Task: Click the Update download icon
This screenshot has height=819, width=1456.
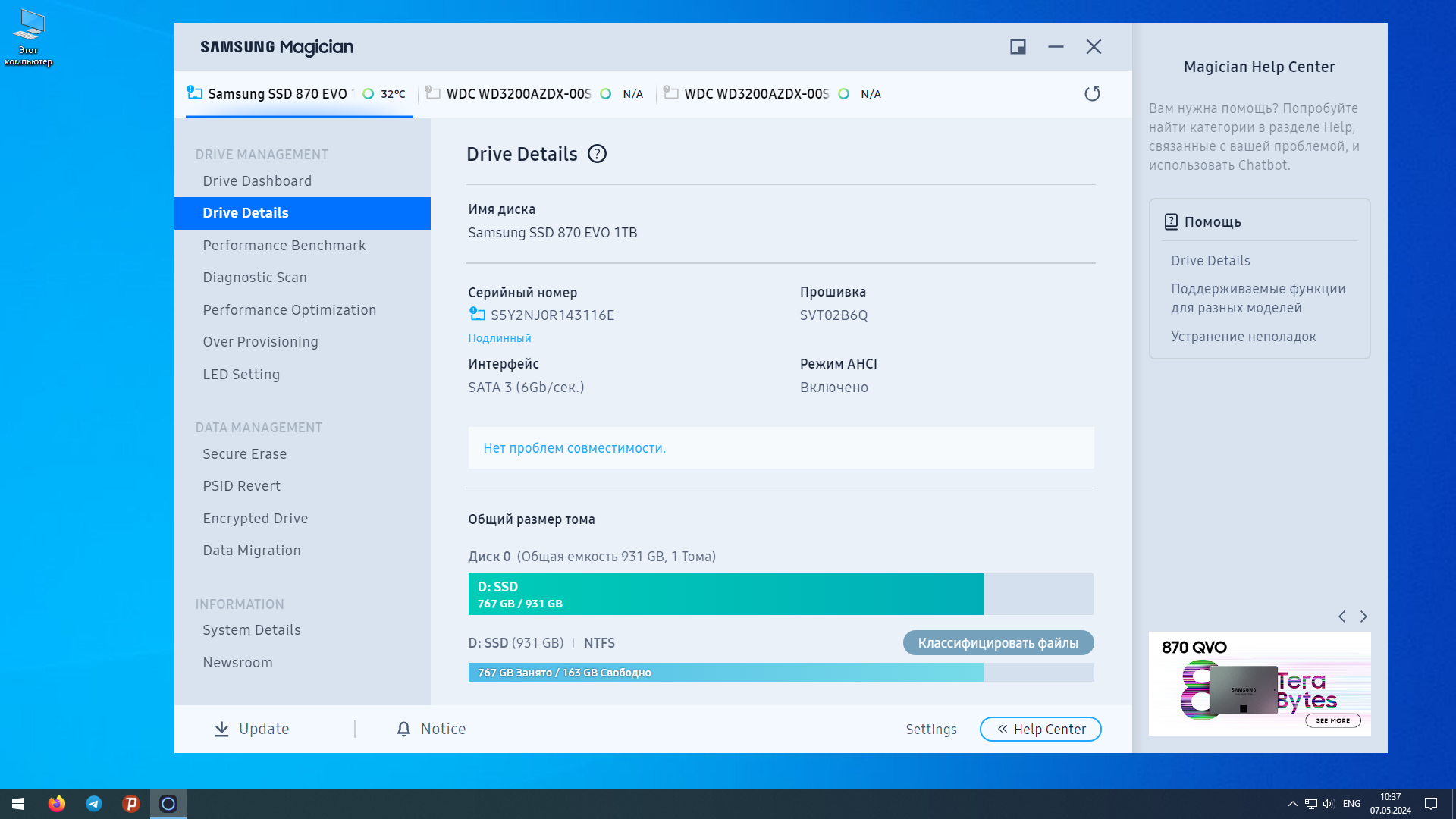Action: click(221, 729)
